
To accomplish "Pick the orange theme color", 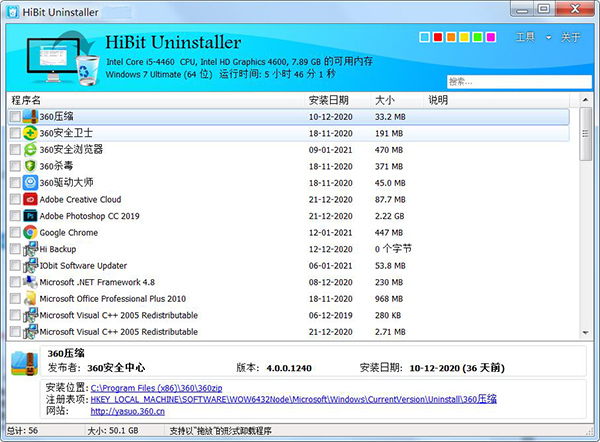I will click(x=451, y=37).
